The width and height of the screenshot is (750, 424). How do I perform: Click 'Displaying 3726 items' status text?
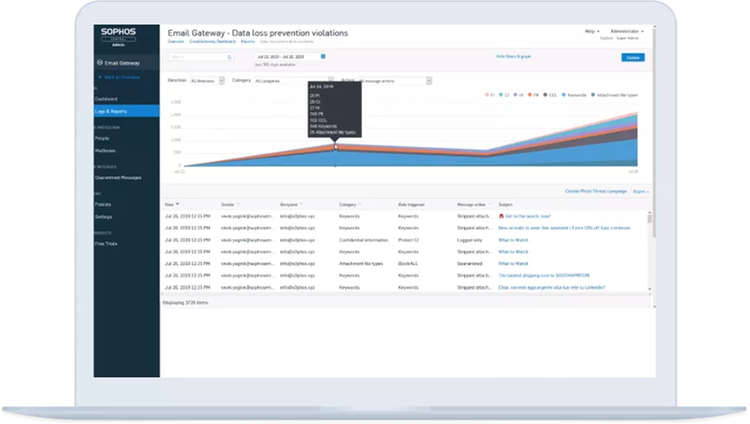(x=186, y=303)
